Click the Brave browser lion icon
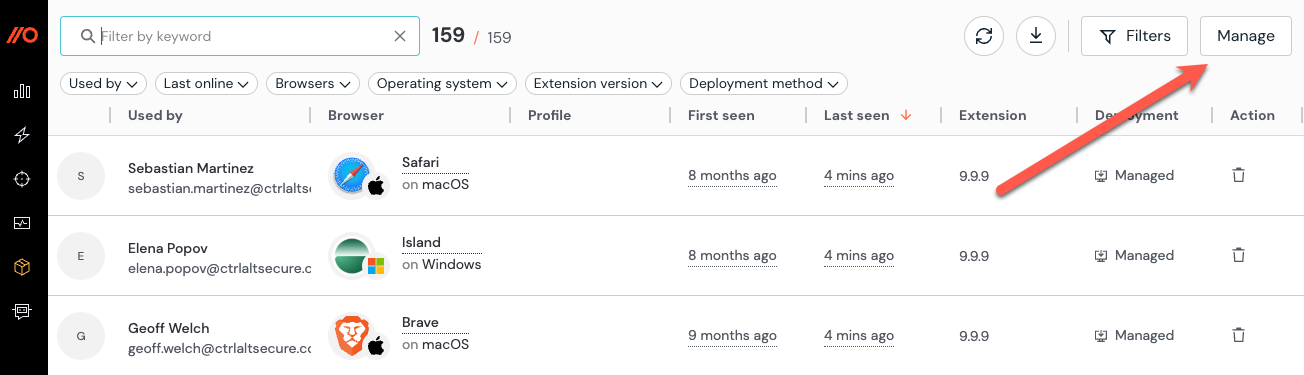This screenshot has width=1304, height=375. pos(351,335)
